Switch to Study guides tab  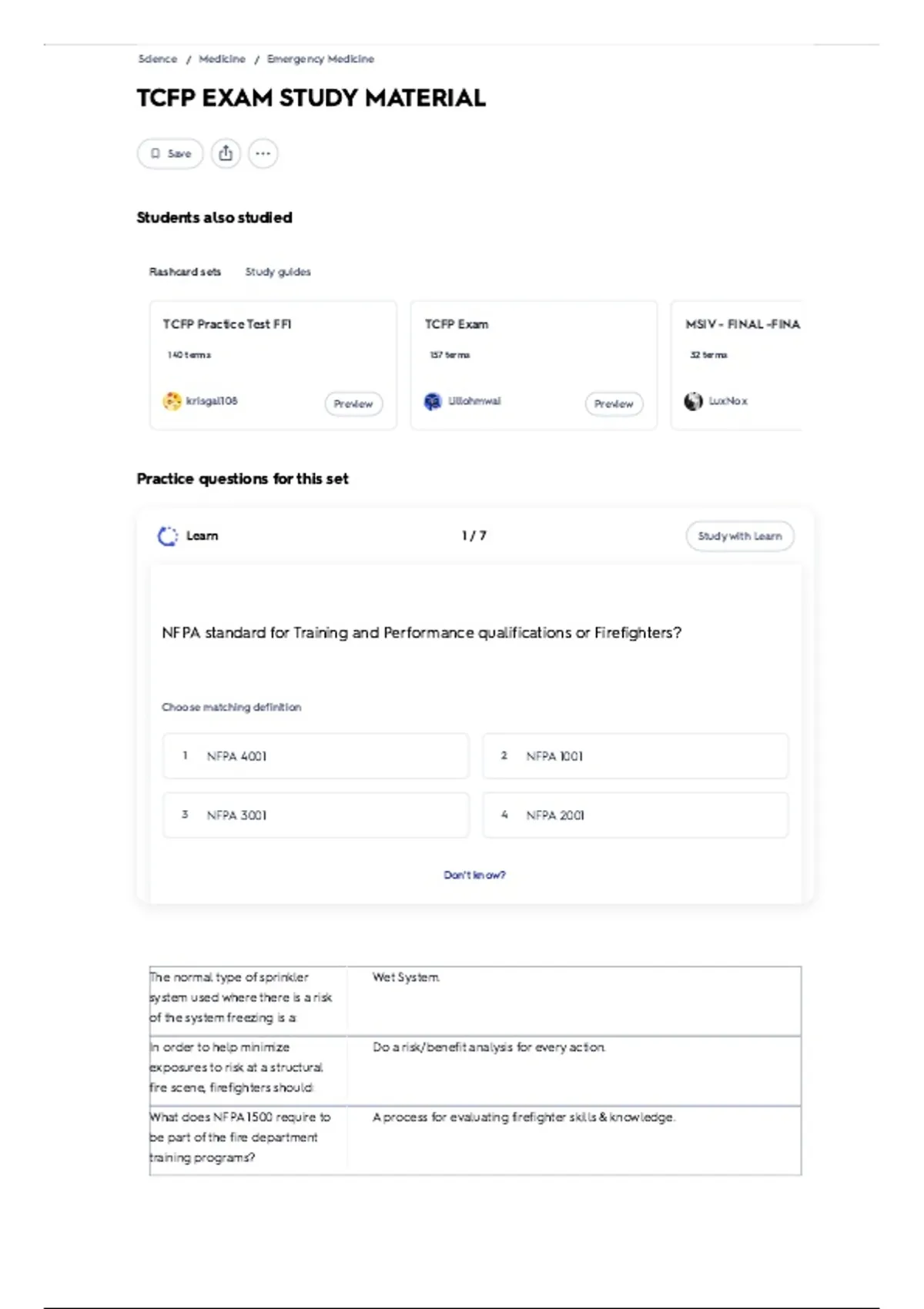[x=278, y=272]
